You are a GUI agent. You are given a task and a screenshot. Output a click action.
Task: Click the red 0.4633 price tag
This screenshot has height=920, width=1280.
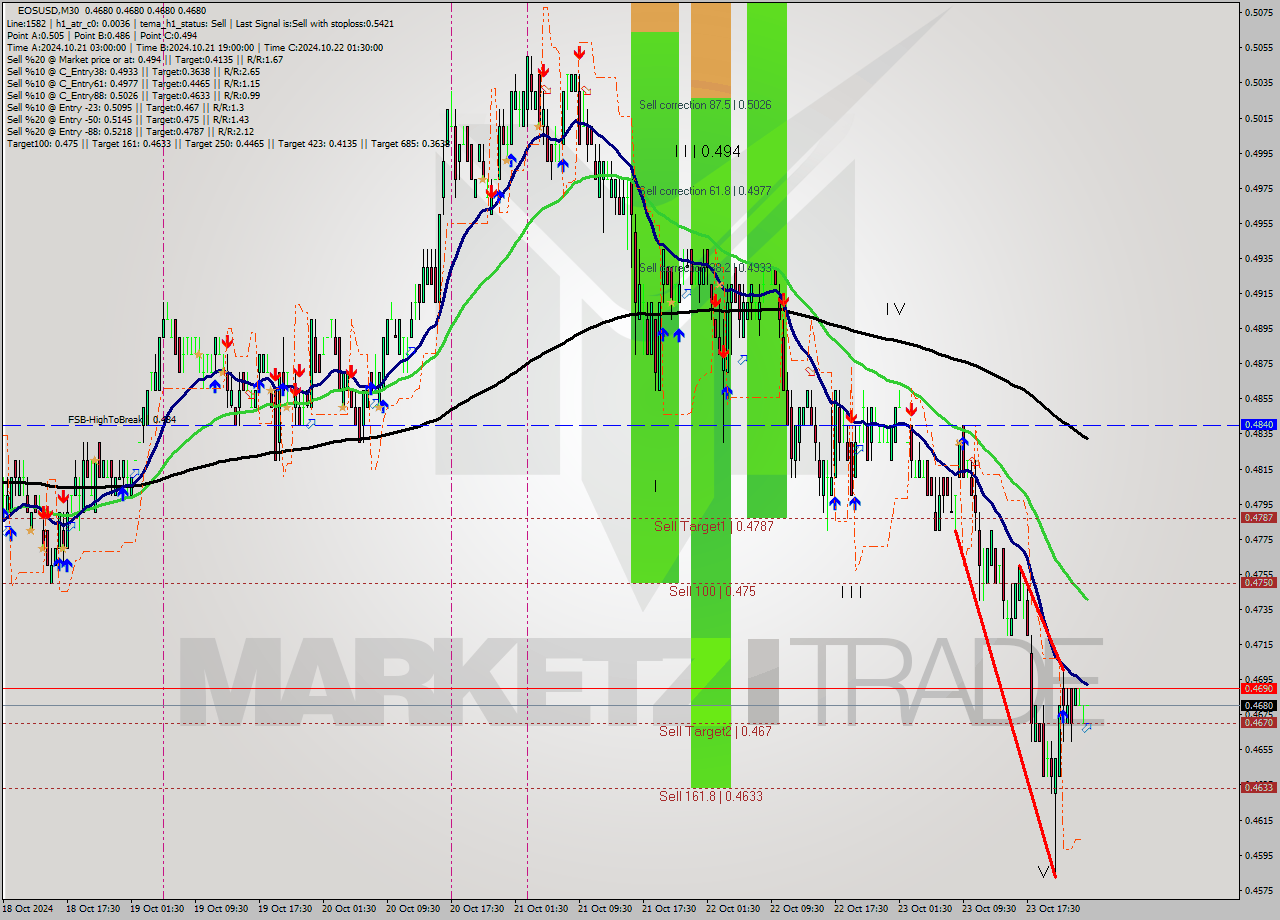(x=1258, y=787)
